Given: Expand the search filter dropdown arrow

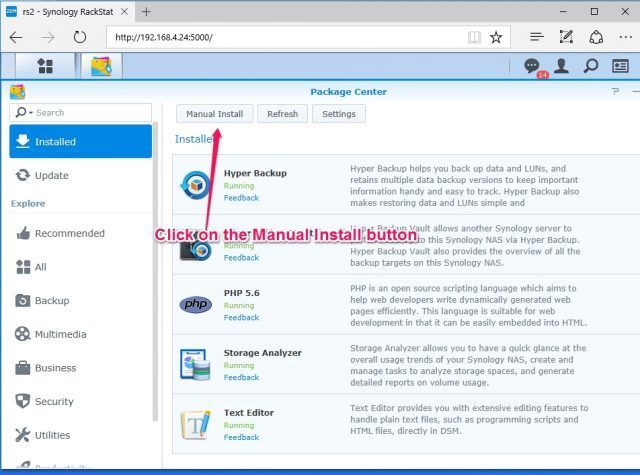Looking at the screenshot, I should click(31, 113).
